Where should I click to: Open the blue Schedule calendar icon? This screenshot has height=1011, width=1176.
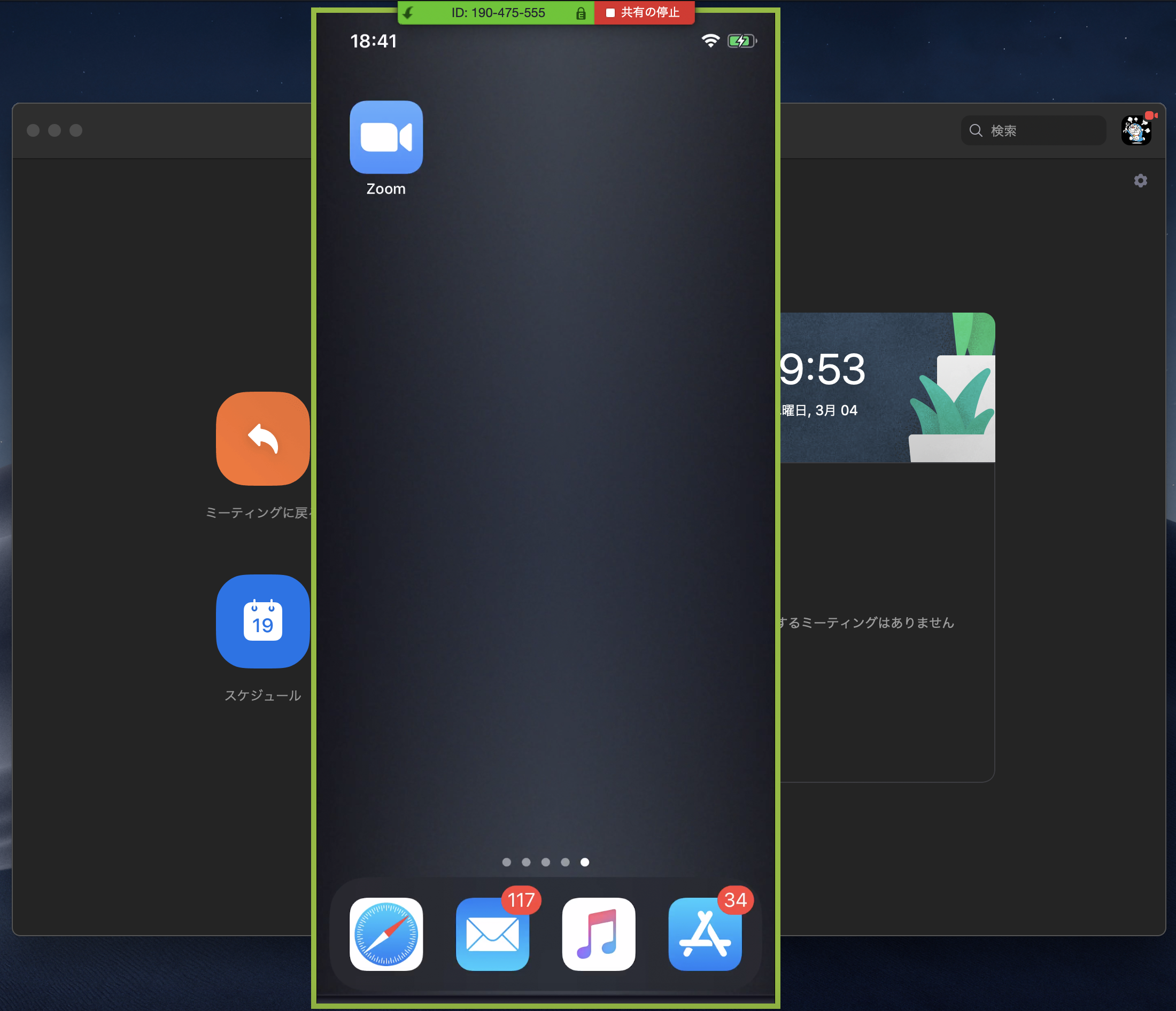coord(263,621)
